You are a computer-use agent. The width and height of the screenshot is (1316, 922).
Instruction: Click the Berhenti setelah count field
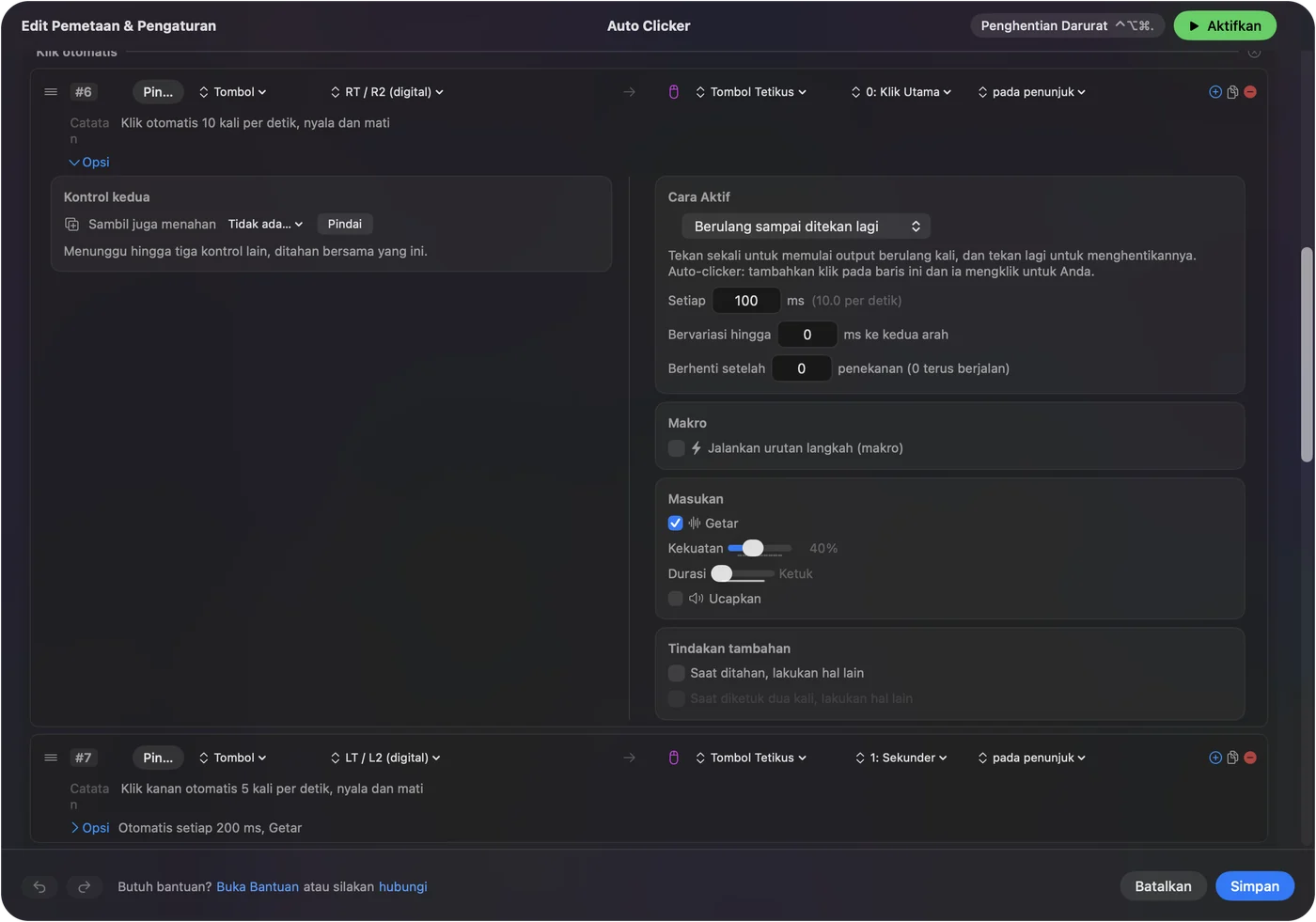pos(802,368)
